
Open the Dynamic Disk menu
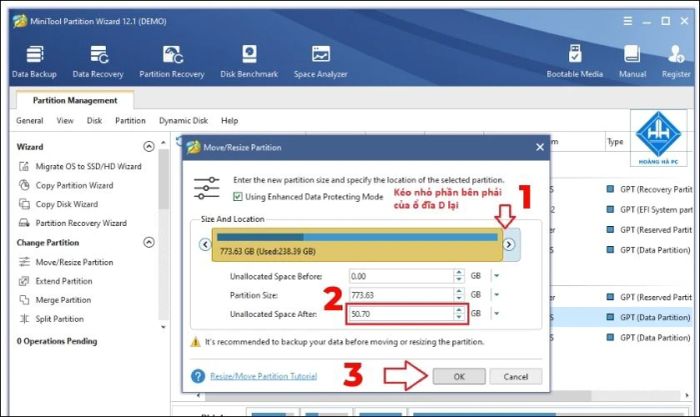tap(183, 121)
